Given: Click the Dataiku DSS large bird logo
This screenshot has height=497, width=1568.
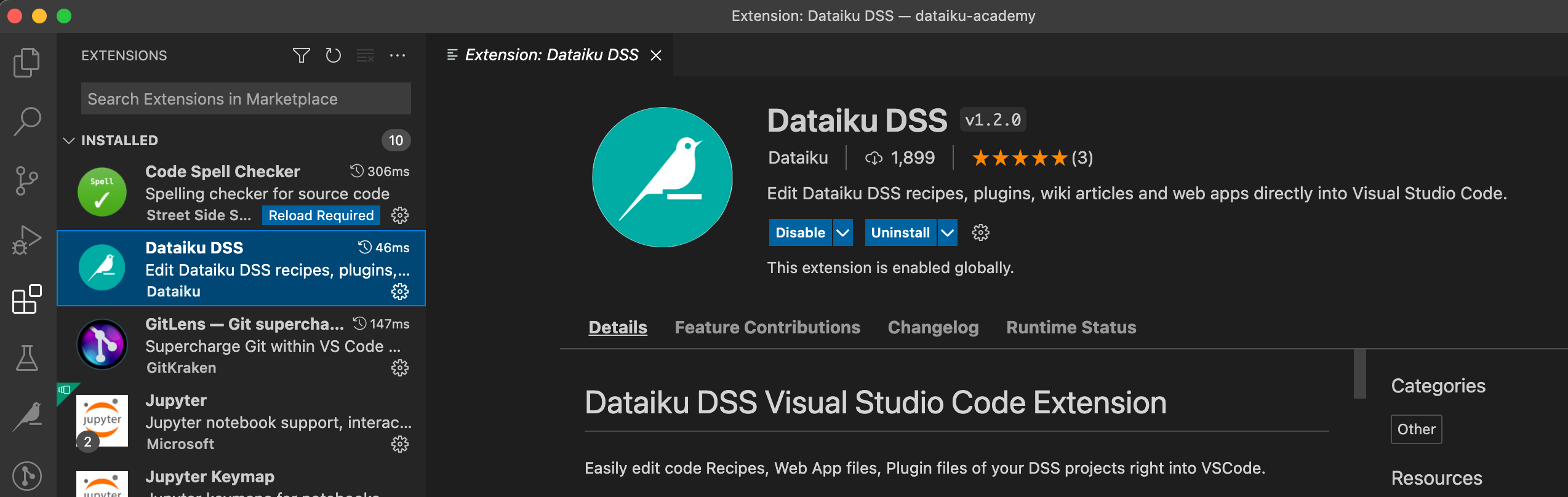Looking at the screenshot, I should (662, 177).
